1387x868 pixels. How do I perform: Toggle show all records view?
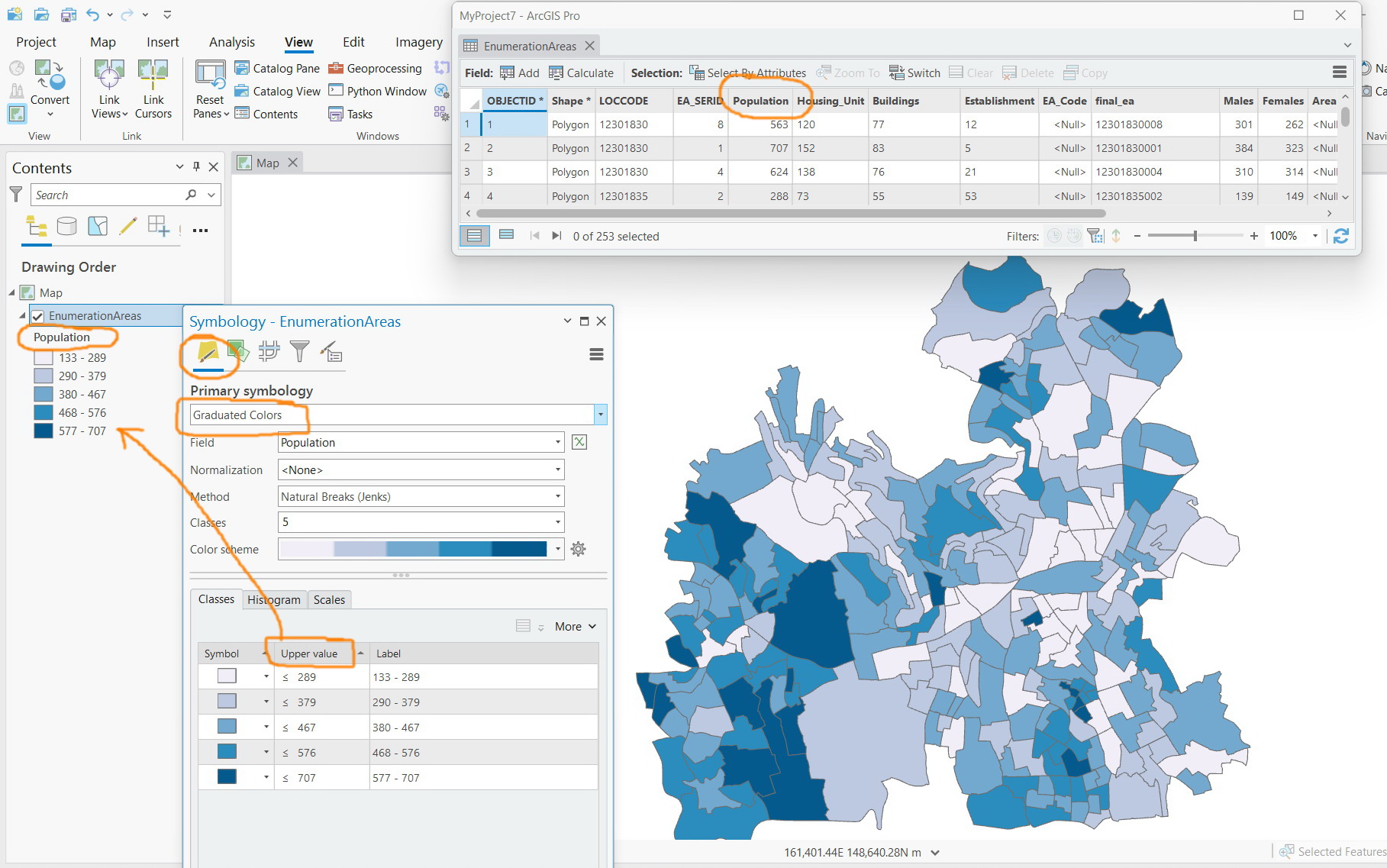pyautogui.click(x=474, y=235)
